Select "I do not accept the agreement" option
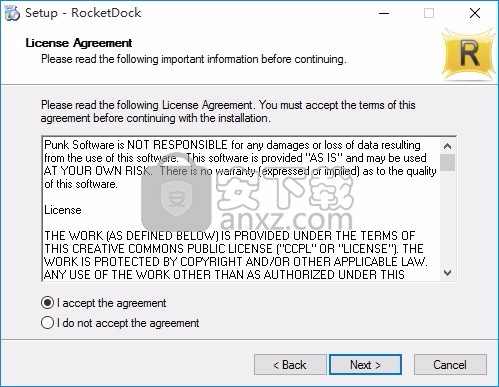The height and width of the screenshot is (387, 499). point(47,323)
